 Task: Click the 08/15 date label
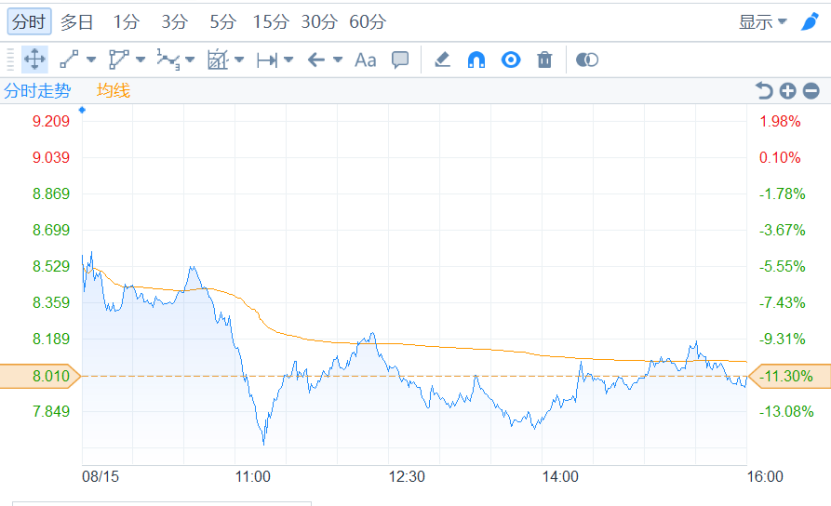coord(100,476)
